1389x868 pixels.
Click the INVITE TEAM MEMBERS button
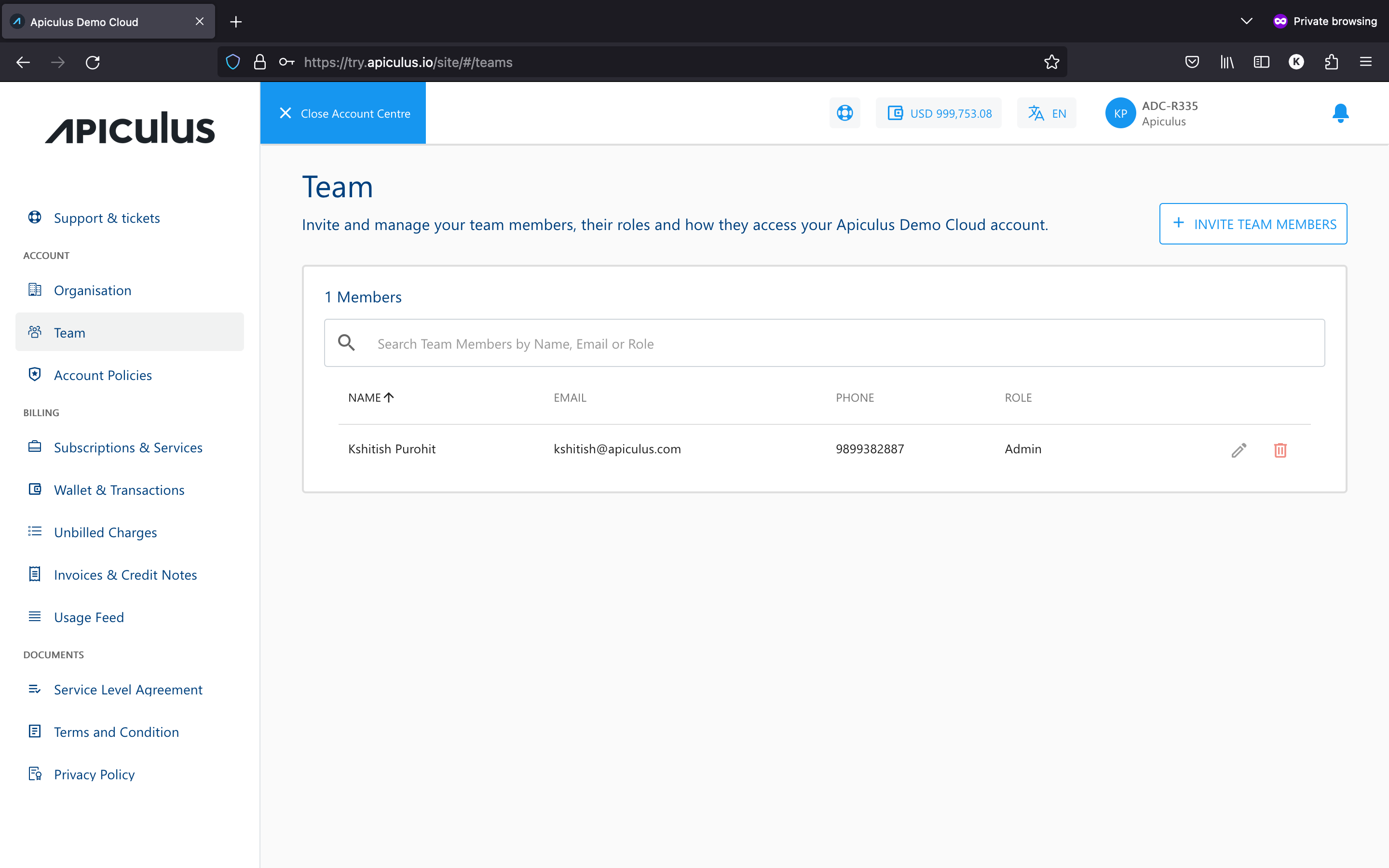[x=1253, y=223]
